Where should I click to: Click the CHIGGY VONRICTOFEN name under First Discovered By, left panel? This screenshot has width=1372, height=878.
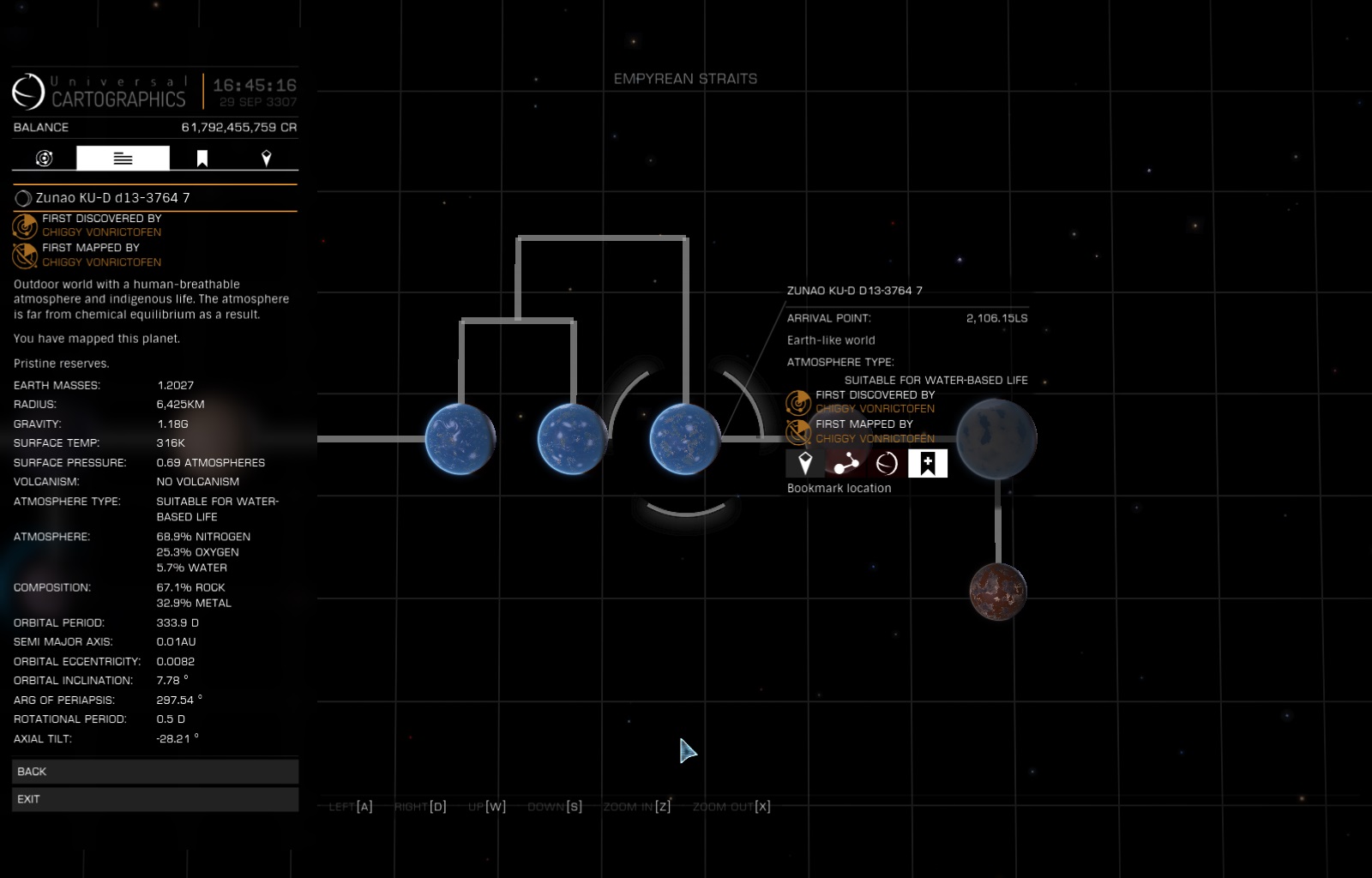[102, 232]
